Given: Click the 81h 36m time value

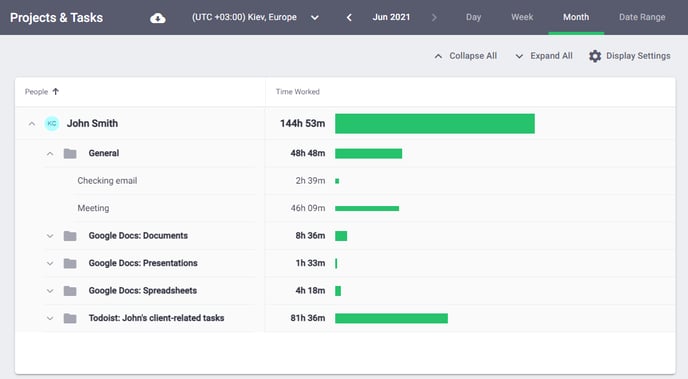Looking at the screenshot, I should (x=308, y=318).
